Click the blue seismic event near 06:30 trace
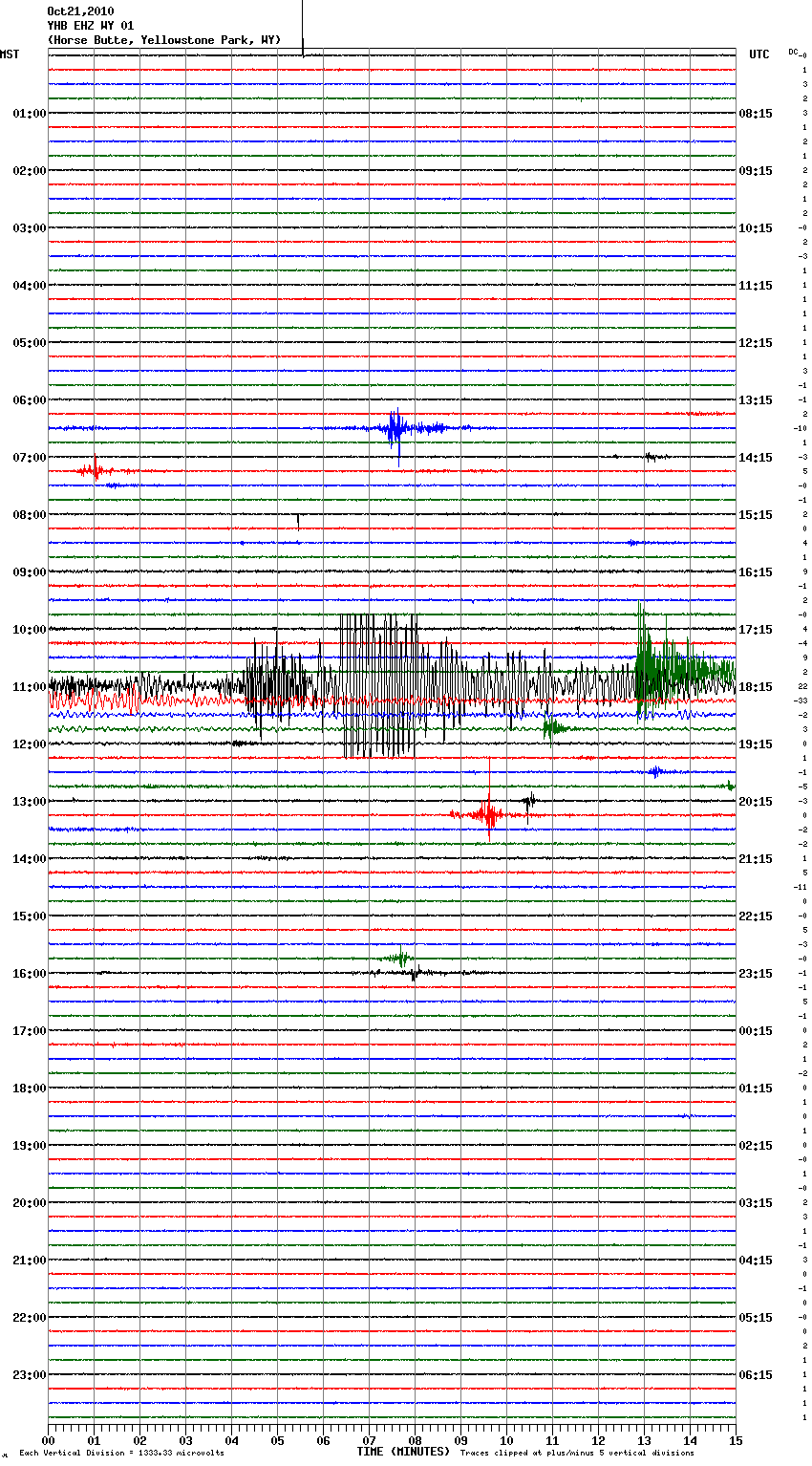The image size is (812, 1466). point(396,429)
